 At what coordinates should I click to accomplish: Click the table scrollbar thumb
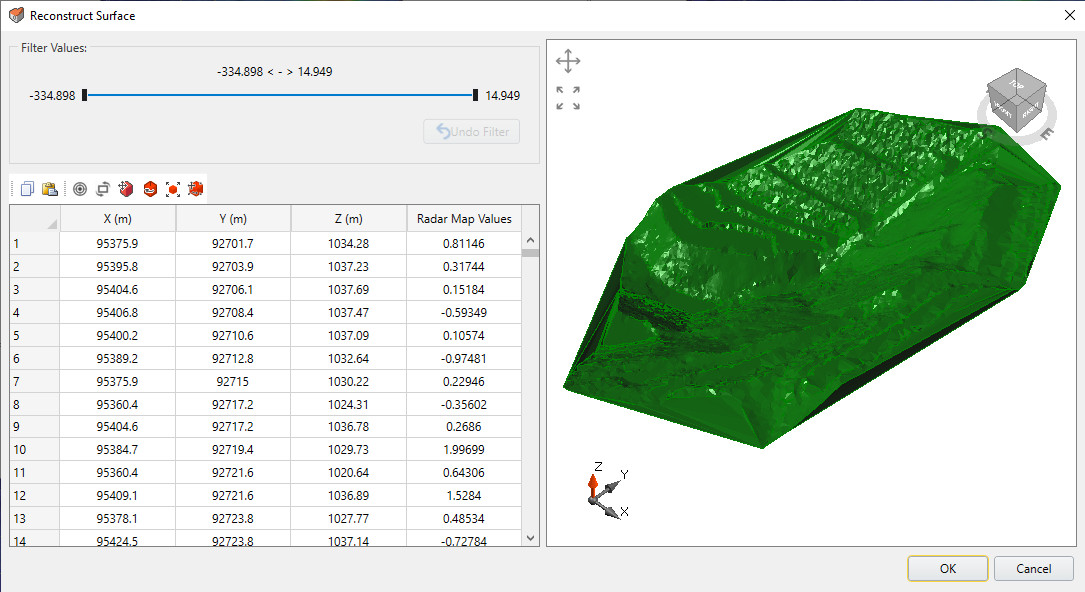tap(530, 253)
